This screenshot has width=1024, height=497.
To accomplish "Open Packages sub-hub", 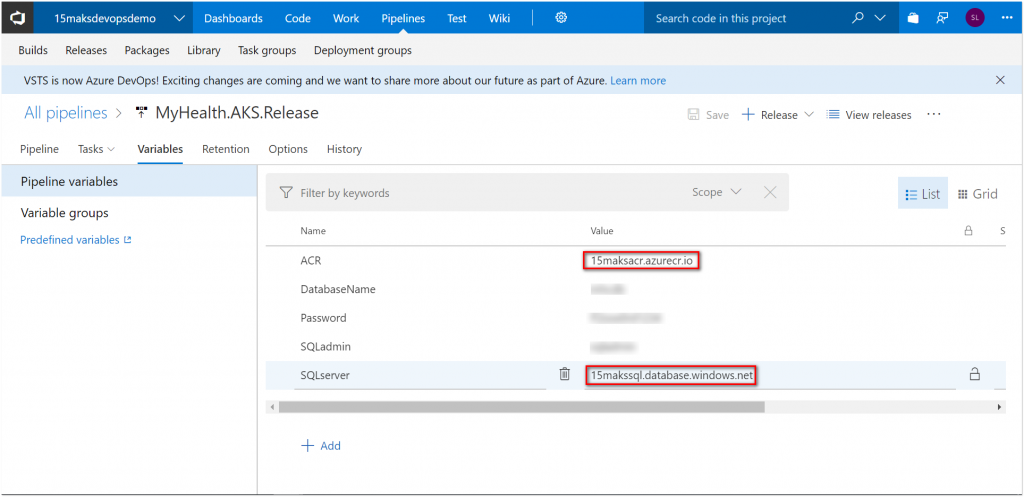I will (147, 50).
